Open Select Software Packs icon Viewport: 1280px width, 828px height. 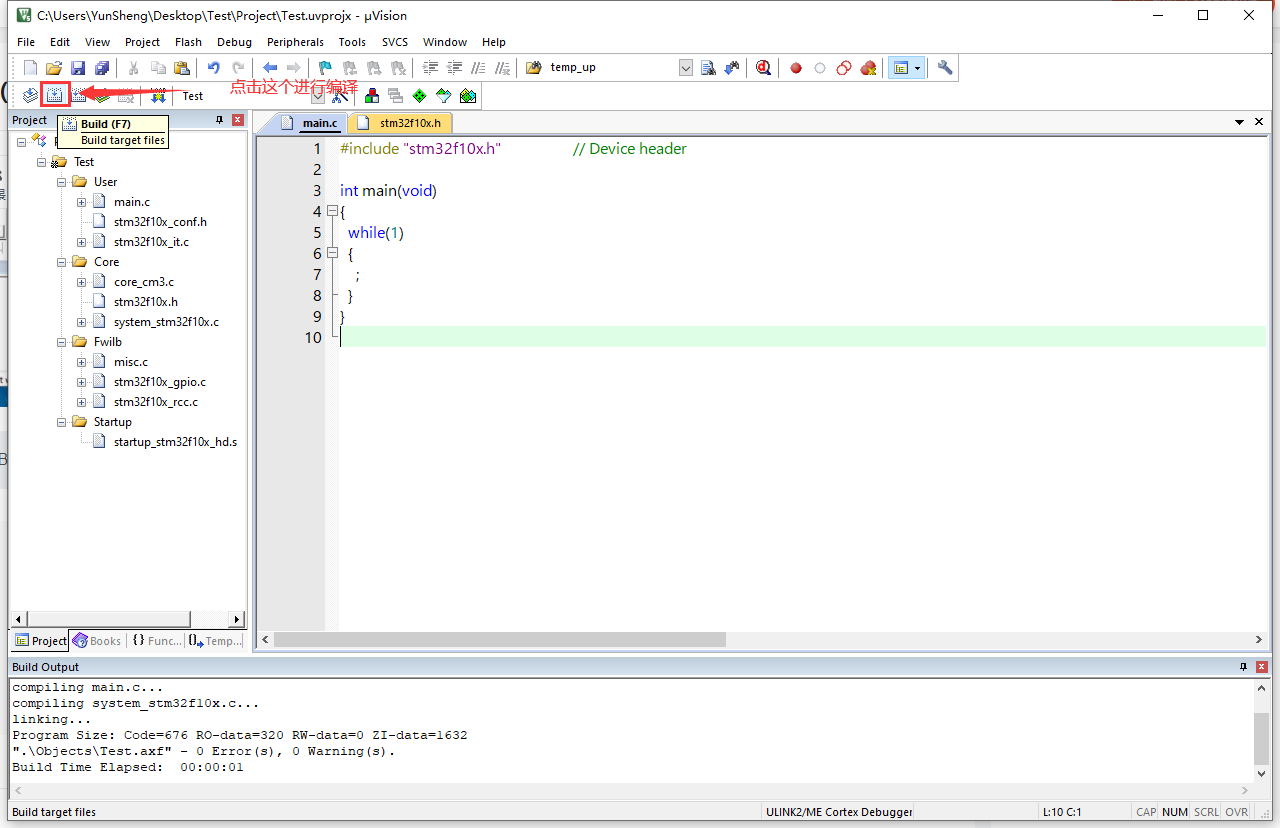tap(444, 96)
